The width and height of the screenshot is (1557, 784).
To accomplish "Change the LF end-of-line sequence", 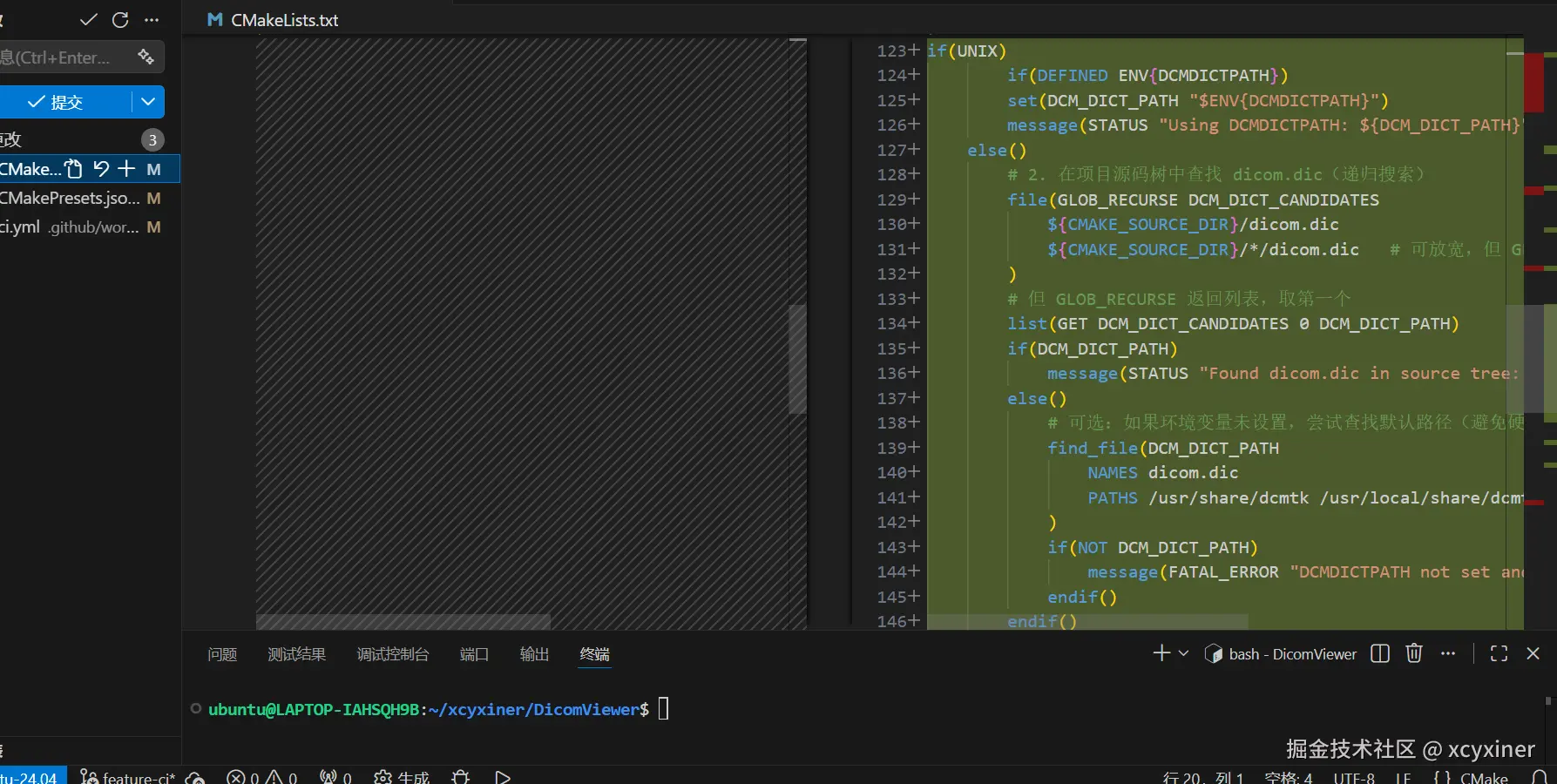I will (1404, 777).
